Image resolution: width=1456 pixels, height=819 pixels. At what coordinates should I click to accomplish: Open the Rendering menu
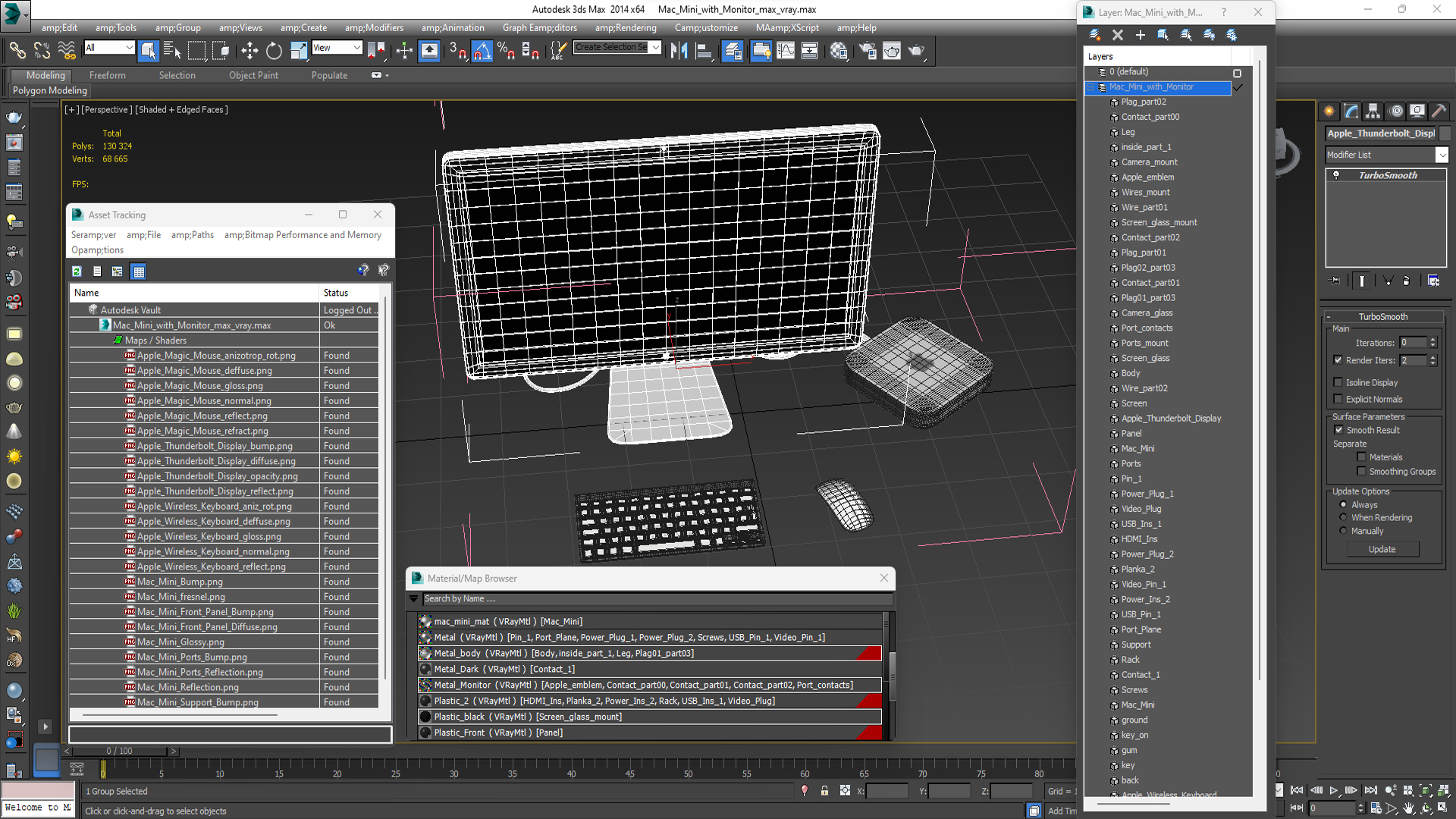coord(626,28)
